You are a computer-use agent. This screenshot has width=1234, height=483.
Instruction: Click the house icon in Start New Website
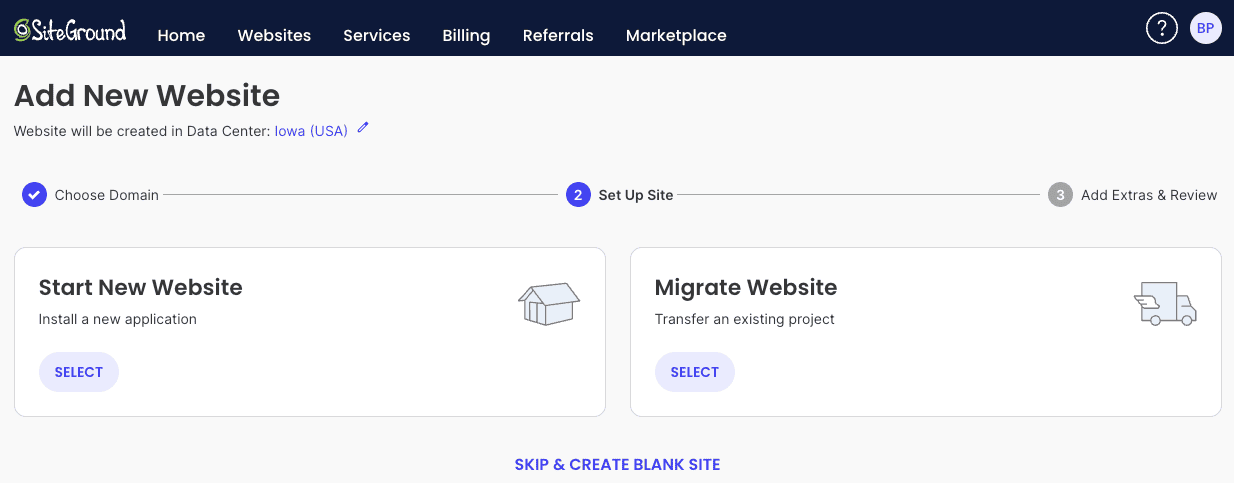click(549, 304)
